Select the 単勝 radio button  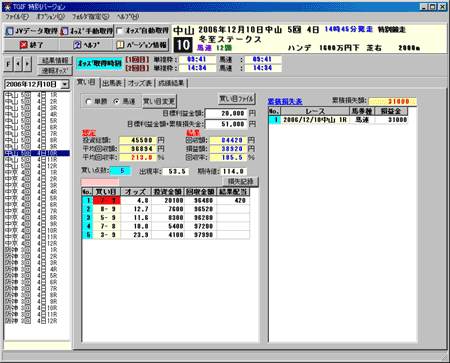coord(89,102)
